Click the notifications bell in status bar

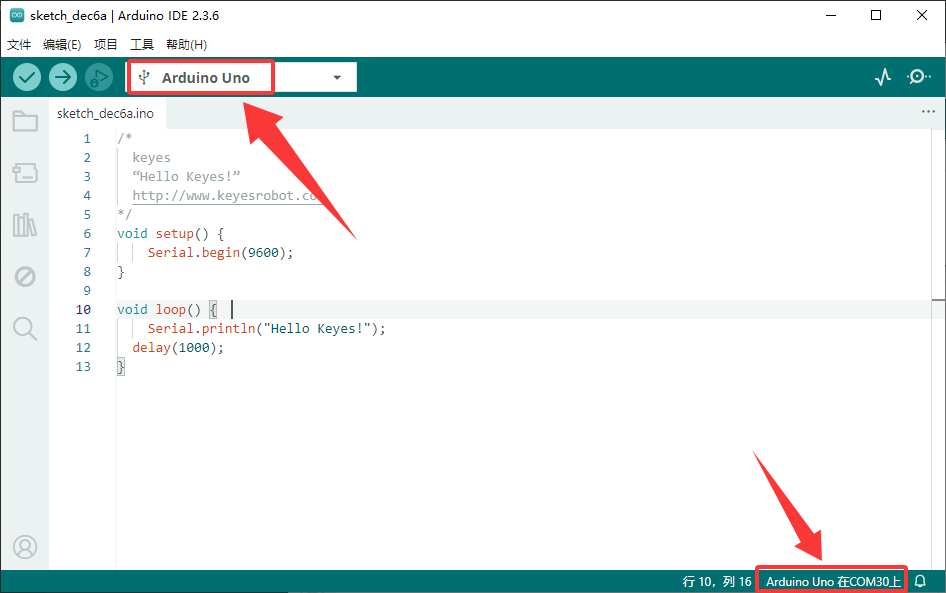tap(921, 581)
